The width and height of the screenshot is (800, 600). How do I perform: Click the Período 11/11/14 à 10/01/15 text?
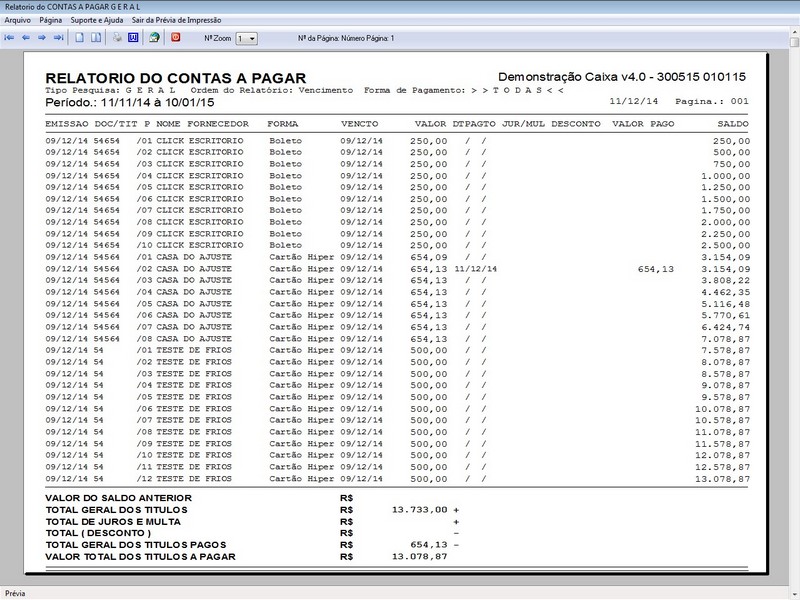click(x=130, y=103)
